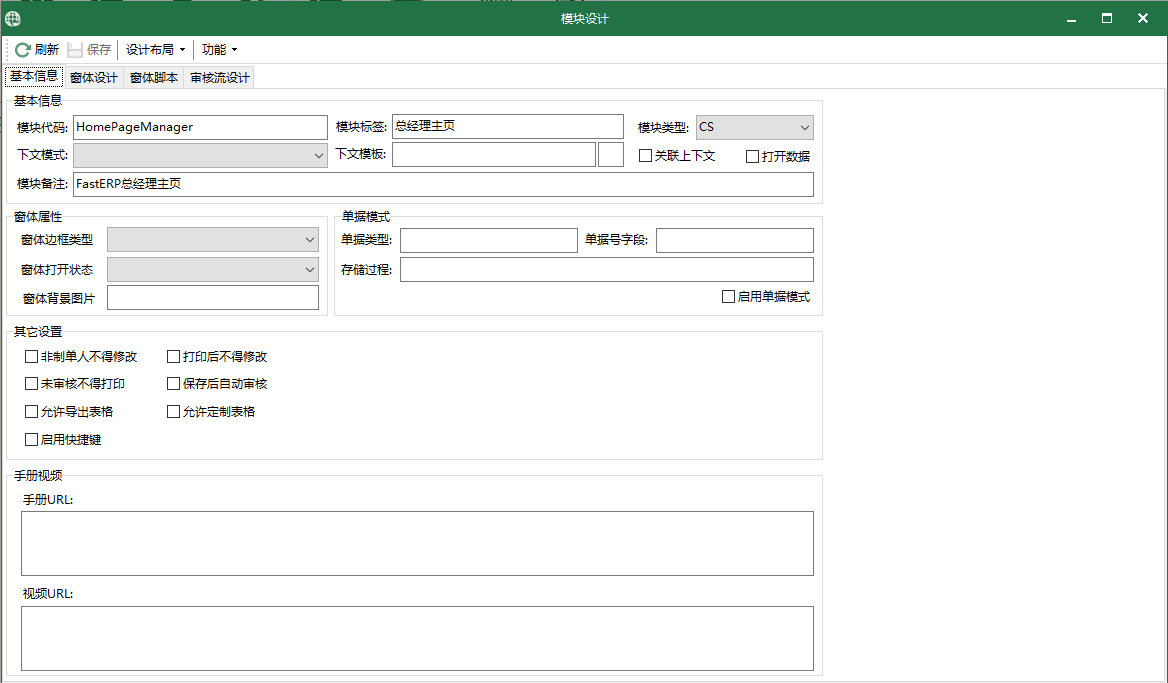
Task: Click the 单据类型 input field
Action: click(489, 241)
